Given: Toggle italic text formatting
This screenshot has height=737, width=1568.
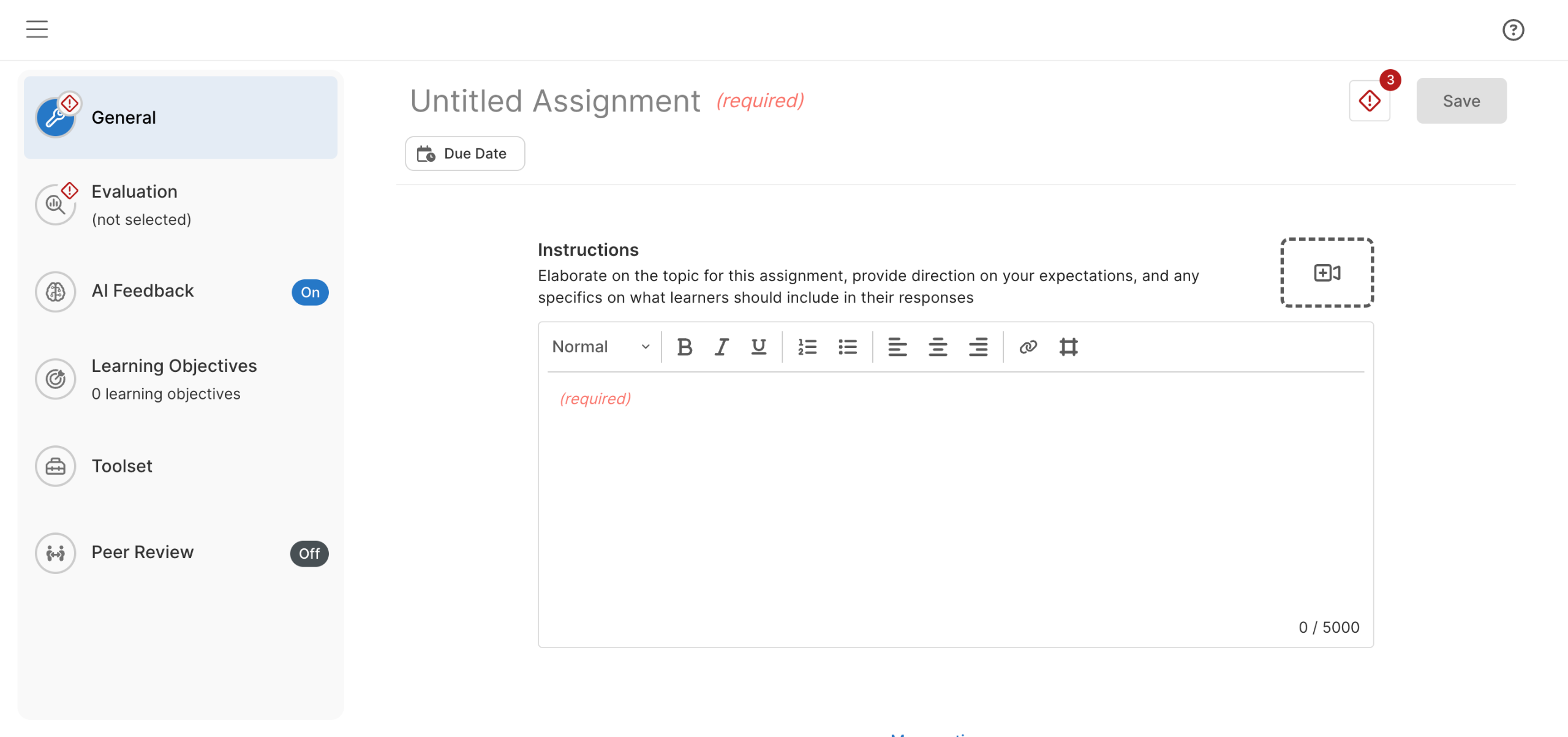Looking at the screenshot, I should click(x=722, y=347).
